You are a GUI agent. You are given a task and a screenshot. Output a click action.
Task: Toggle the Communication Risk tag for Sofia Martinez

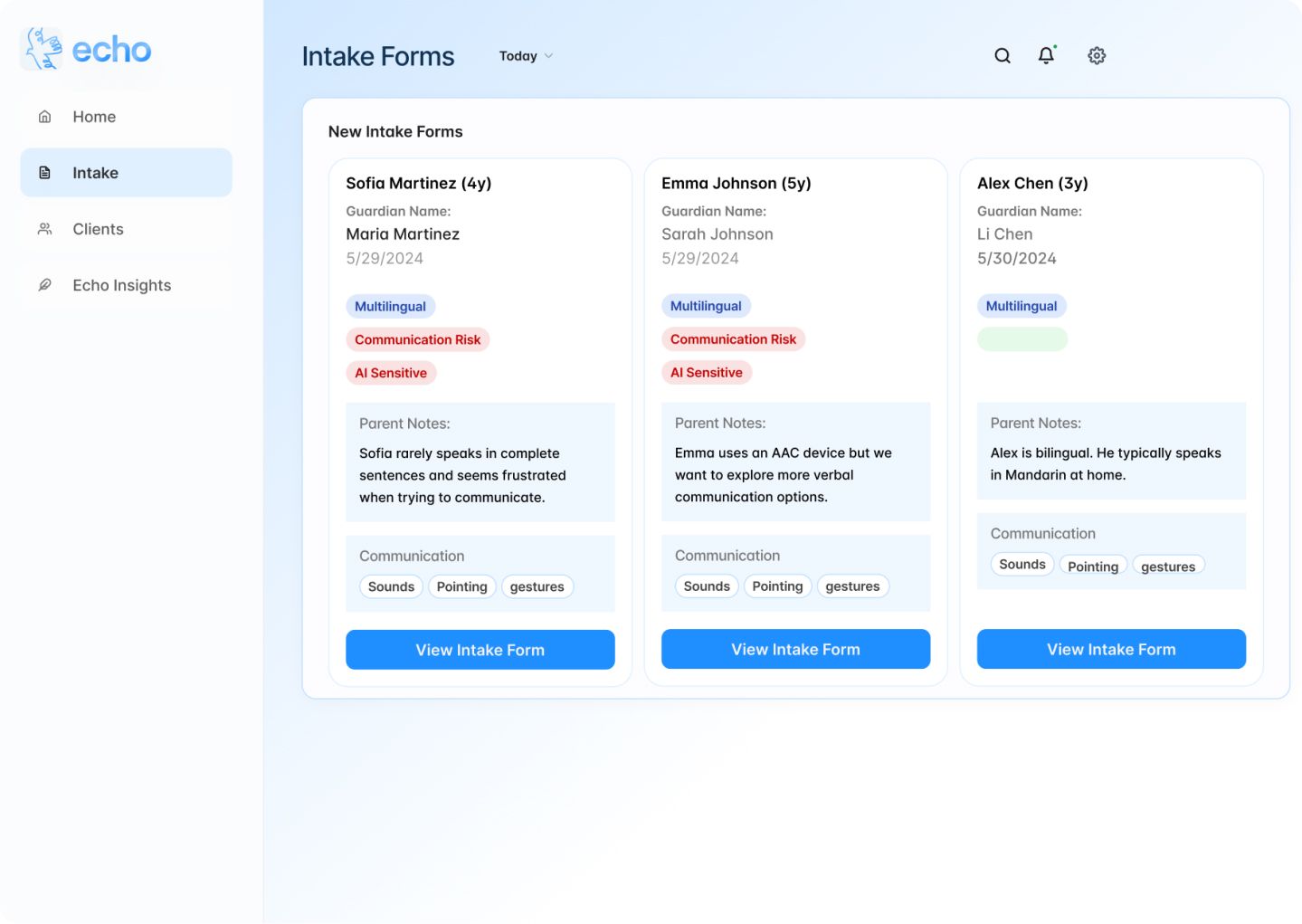[x=417, y=339]
